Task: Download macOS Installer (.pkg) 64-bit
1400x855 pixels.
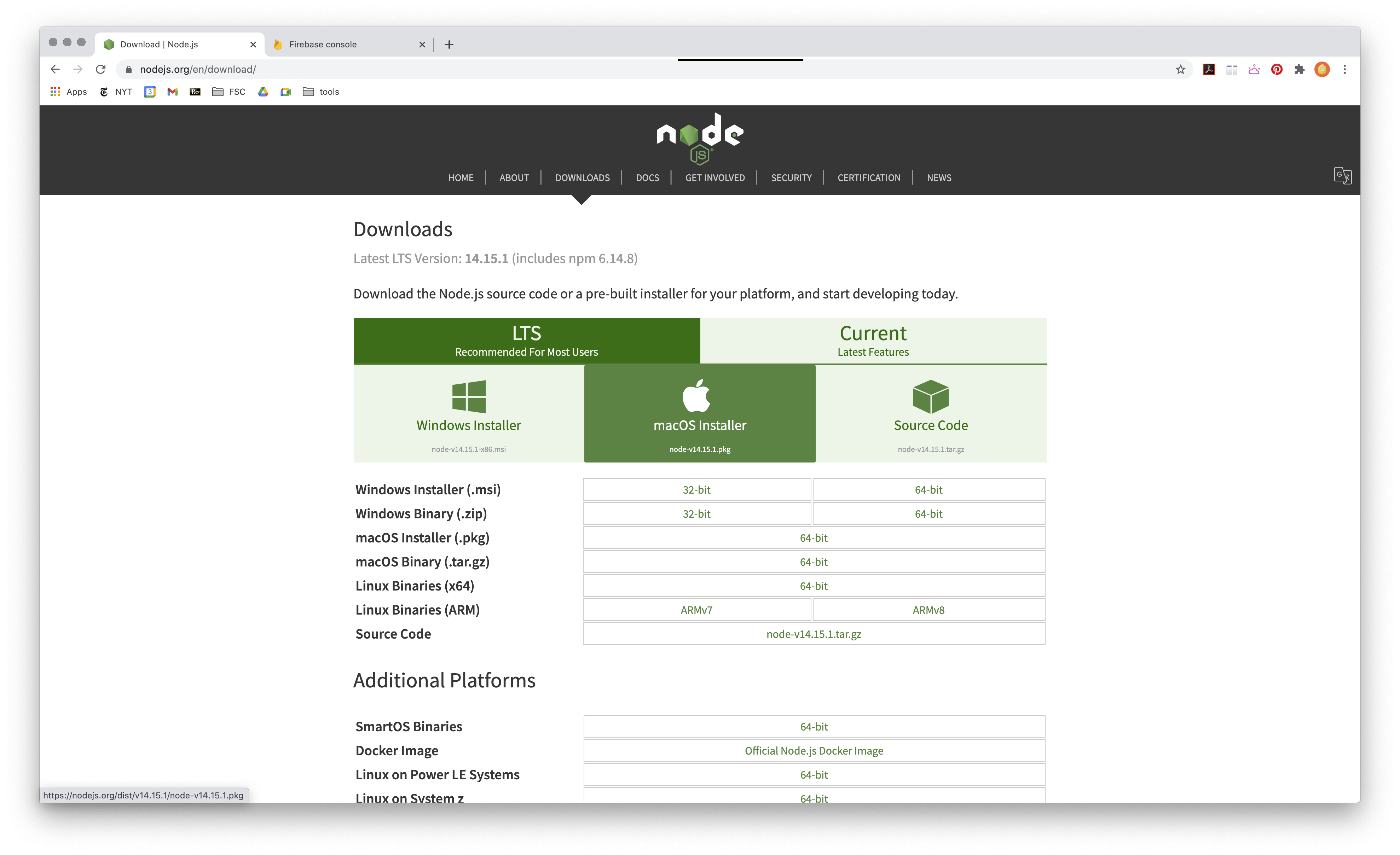Action: pos(814,537)
